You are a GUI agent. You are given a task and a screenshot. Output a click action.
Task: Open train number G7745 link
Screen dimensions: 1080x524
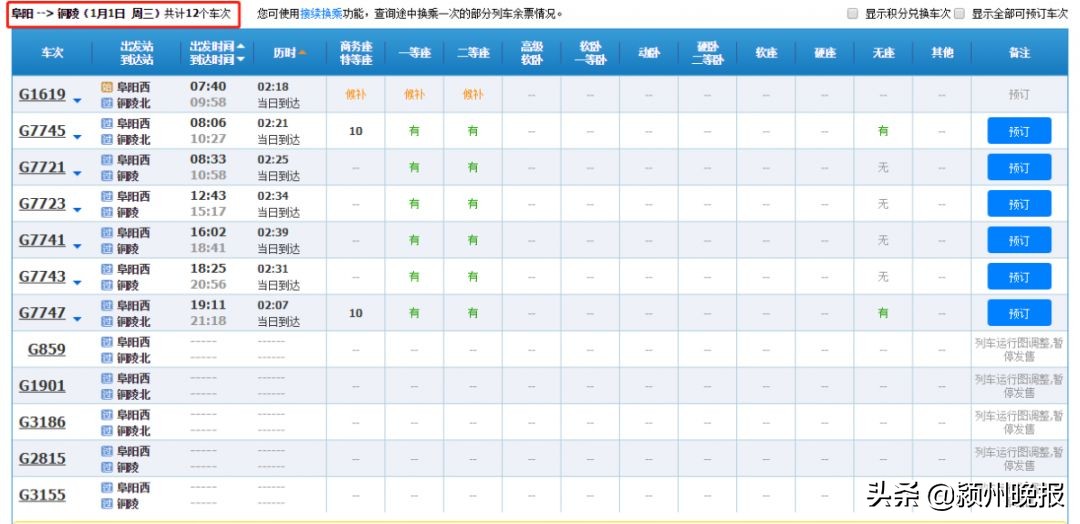pyautogui.click(x=42, y=131)
